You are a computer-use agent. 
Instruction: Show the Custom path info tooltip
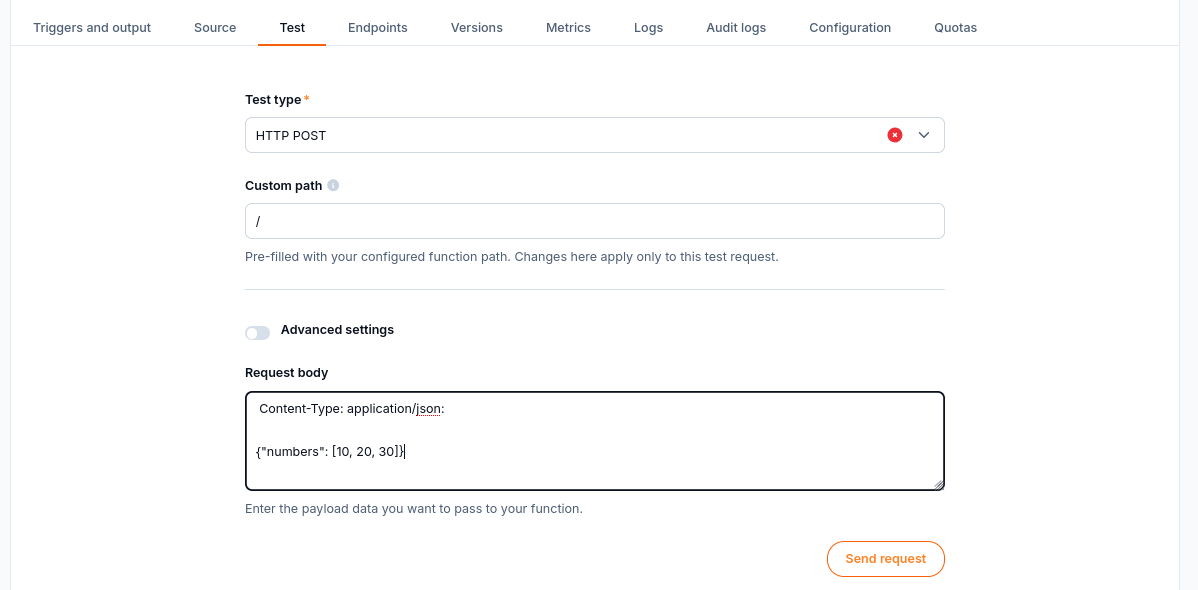tap(333, 186)
